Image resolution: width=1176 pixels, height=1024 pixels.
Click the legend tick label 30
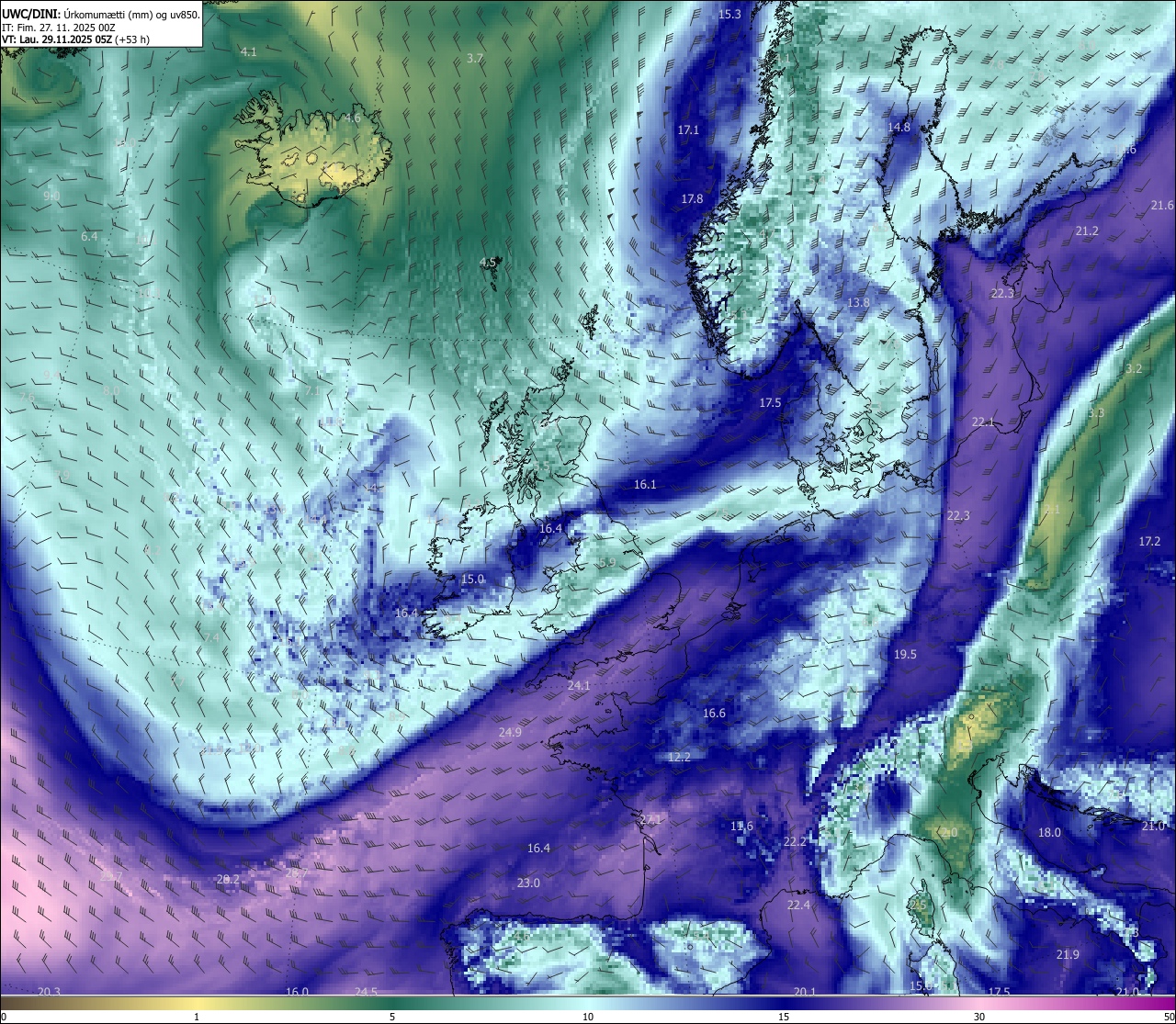979,1017
